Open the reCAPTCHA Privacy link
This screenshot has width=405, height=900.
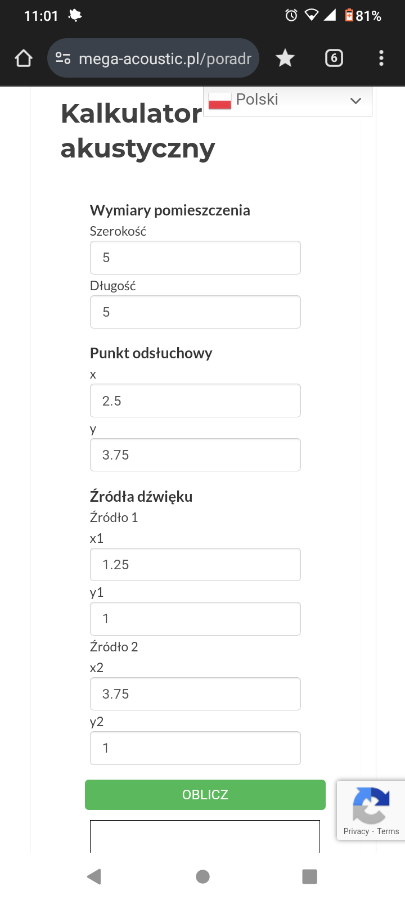pyautogui.click(x=356, y=831)
